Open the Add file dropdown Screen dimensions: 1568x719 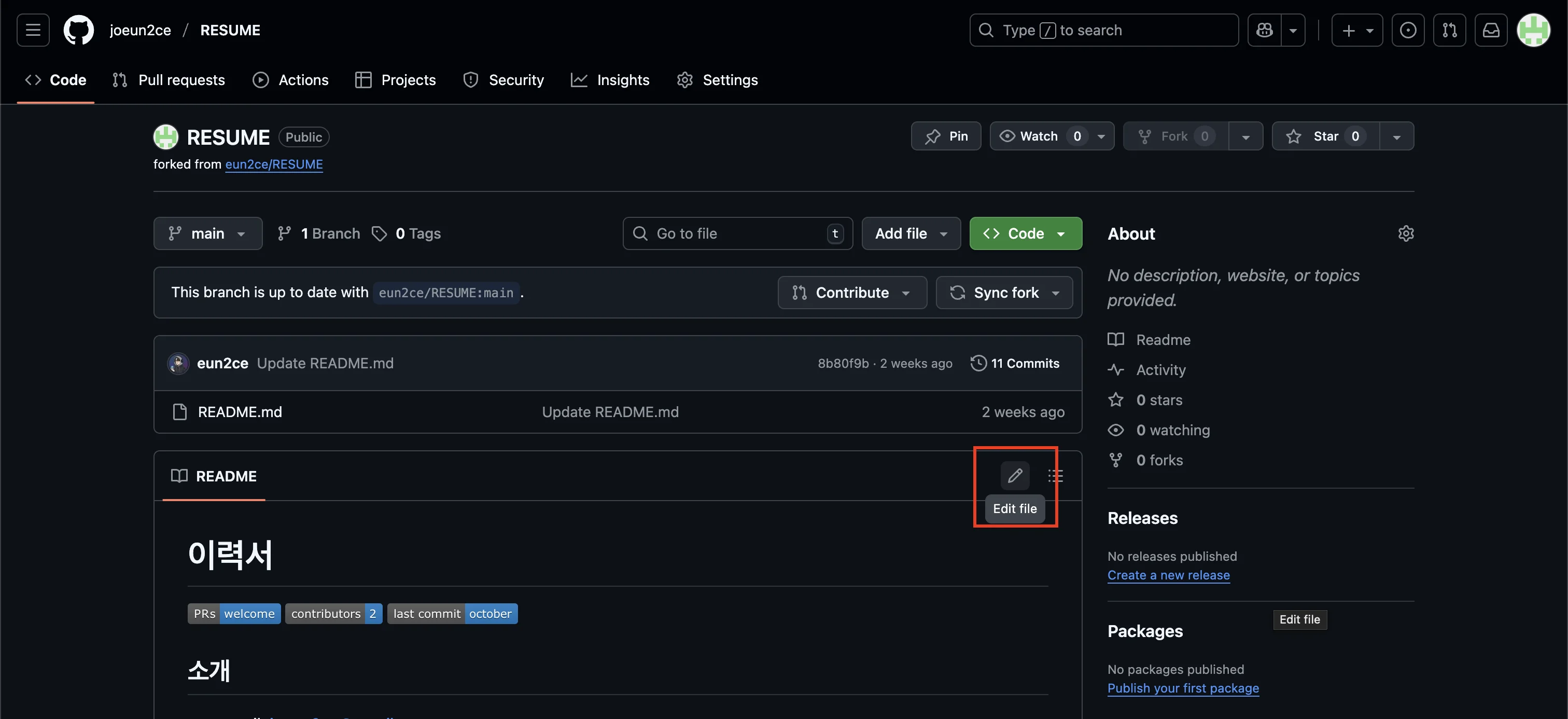coord(911,234)
